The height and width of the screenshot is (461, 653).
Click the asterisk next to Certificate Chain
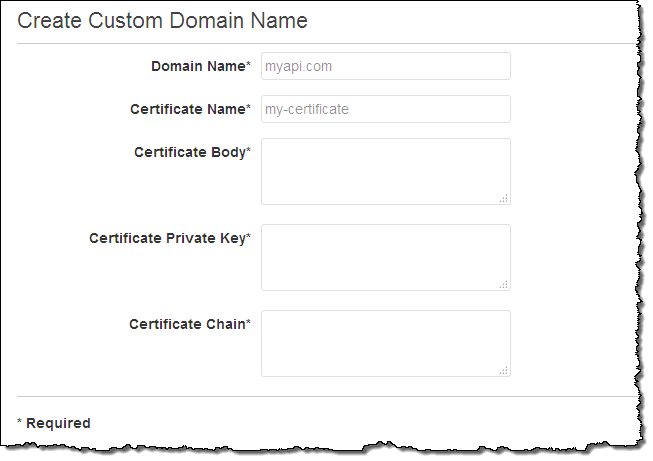(248, 323)
